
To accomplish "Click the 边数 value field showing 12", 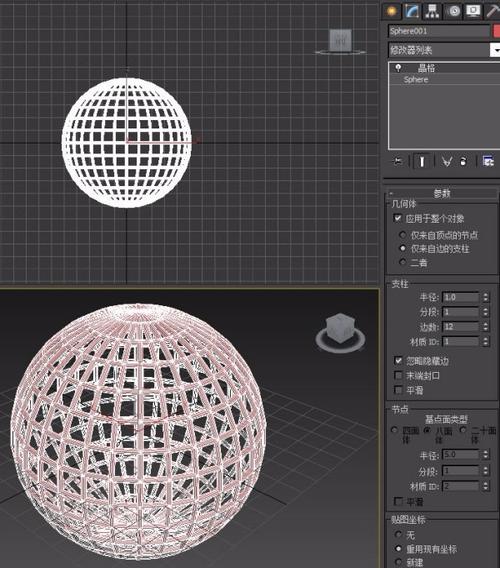I will [461, 327].
